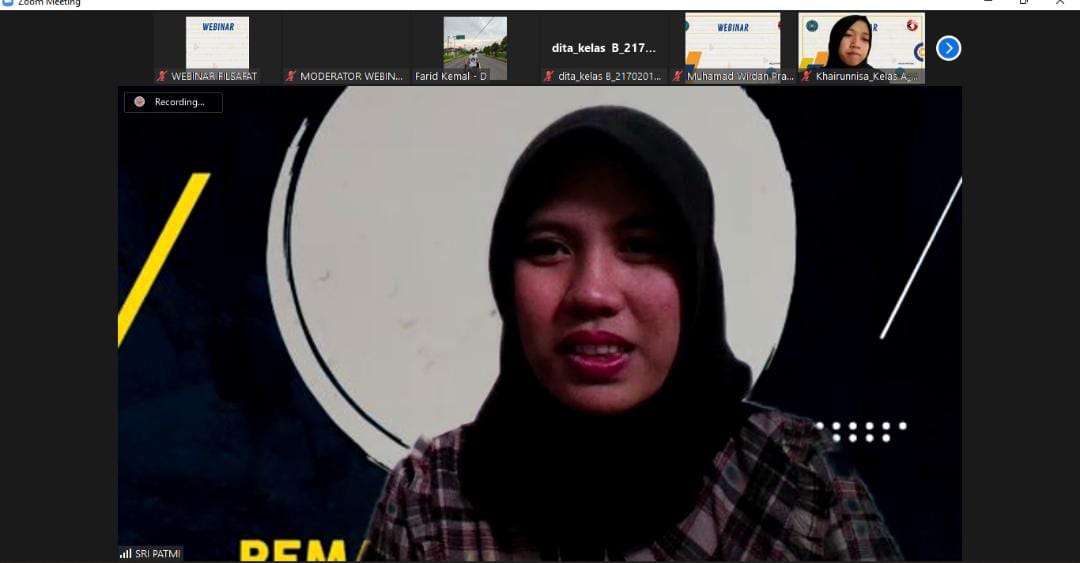1080x563 pixels.
Task: Click the main speaker video of SRI PATMI
Action: 540,324
